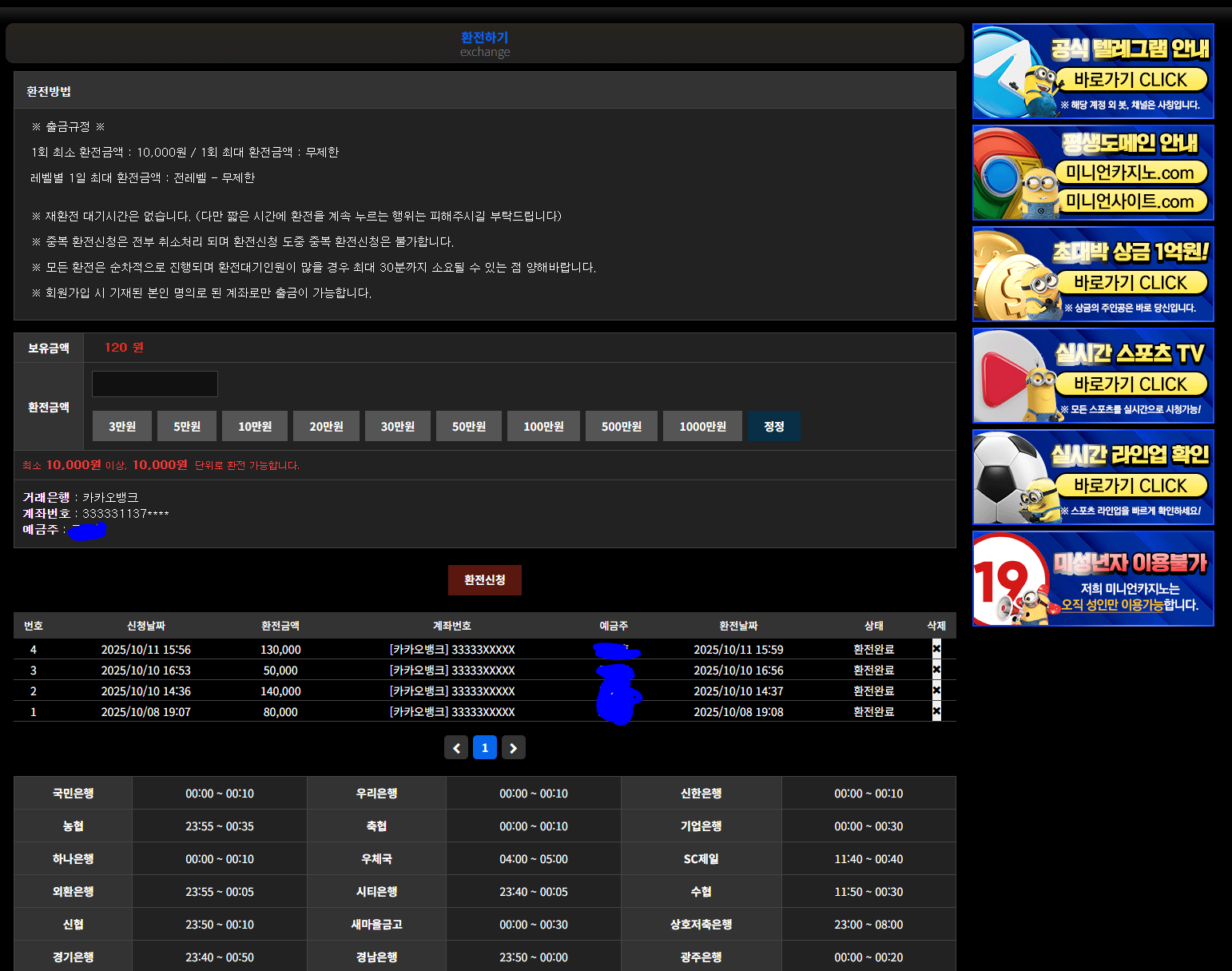Remove exchange record number 1

click(936, 711)
